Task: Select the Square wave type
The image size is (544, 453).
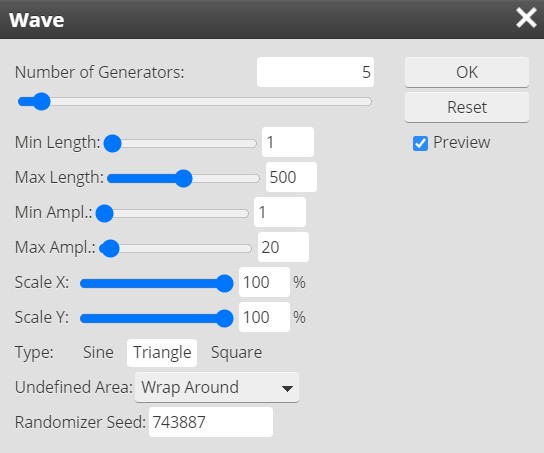Action: (x=236, y=352)
